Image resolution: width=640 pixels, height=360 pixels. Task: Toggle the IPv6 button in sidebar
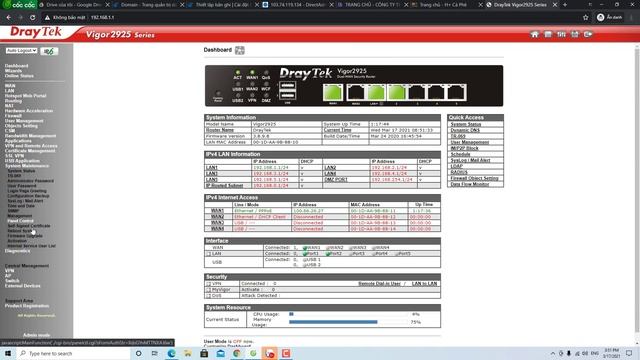[49, 51]
